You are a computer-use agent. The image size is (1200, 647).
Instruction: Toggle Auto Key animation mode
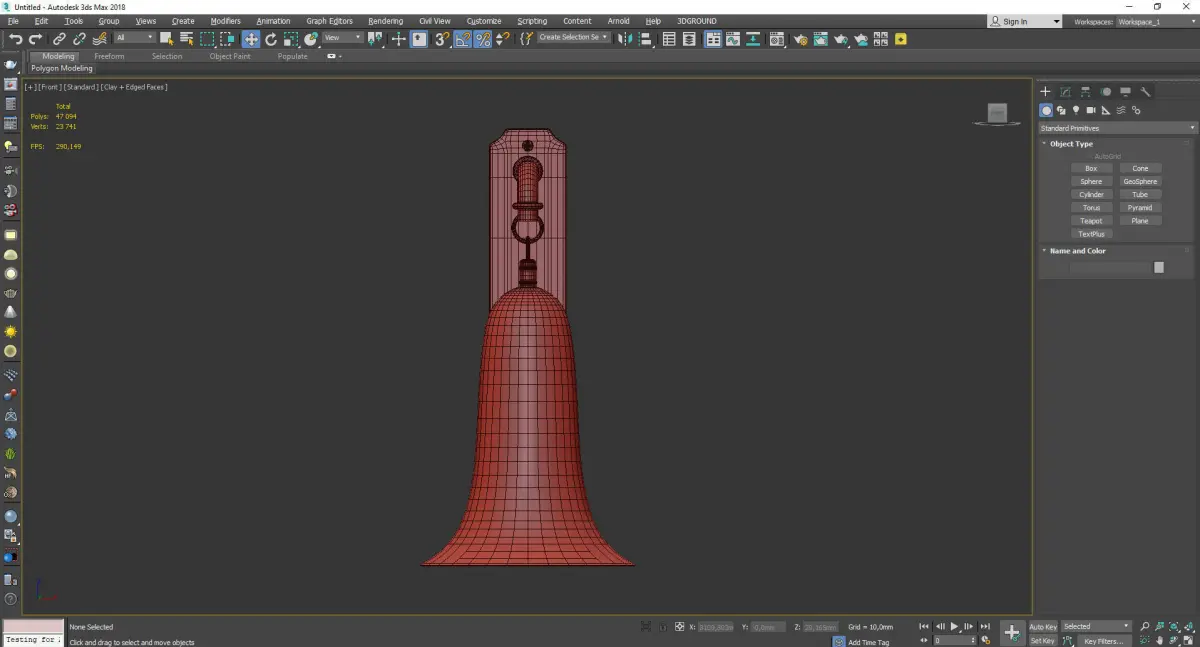pos(1043,627)
